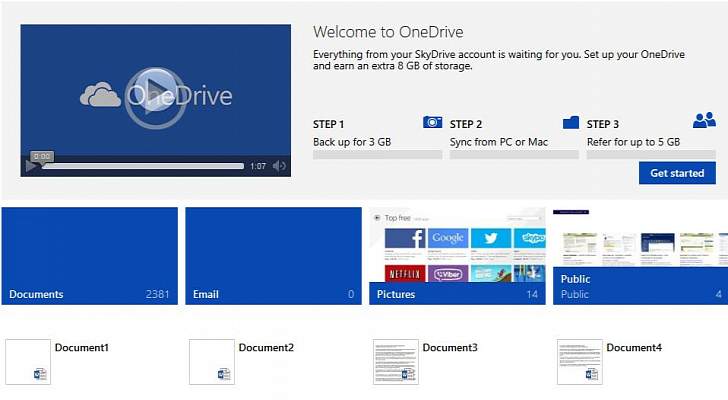The width and height of the screenshot is (728, 400).
Task: Open the Email folder tile
Action: coord(273,256)
